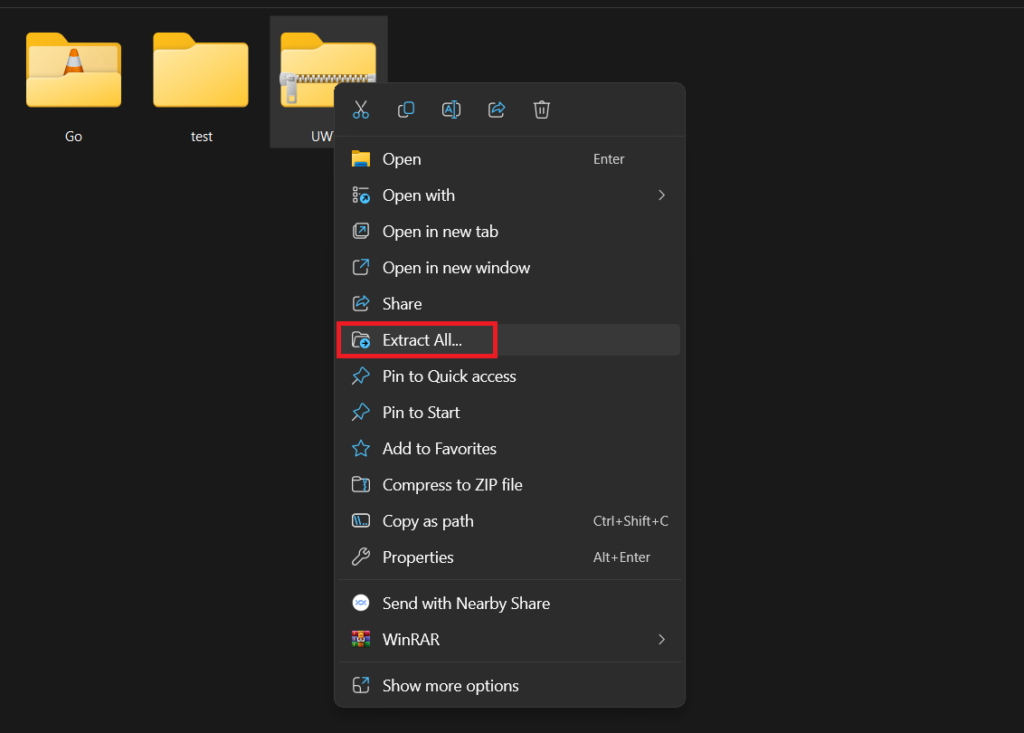This screenshot has width=1024, height=733.
Task: Pin the item to Start
Action: tap(421, 413)
